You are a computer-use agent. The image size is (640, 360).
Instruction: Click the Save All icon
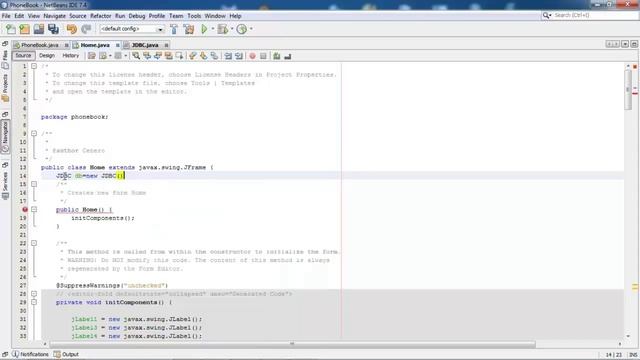coord(53,29)
